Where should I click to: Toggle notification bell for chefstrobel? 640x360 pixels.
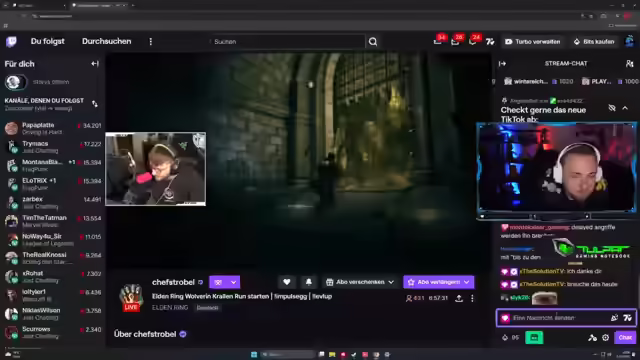click(309, 282)
